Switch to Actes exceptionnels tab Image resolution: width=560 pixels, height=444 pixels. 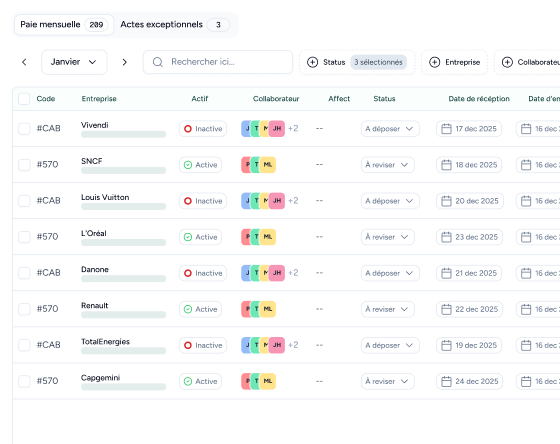175,25
